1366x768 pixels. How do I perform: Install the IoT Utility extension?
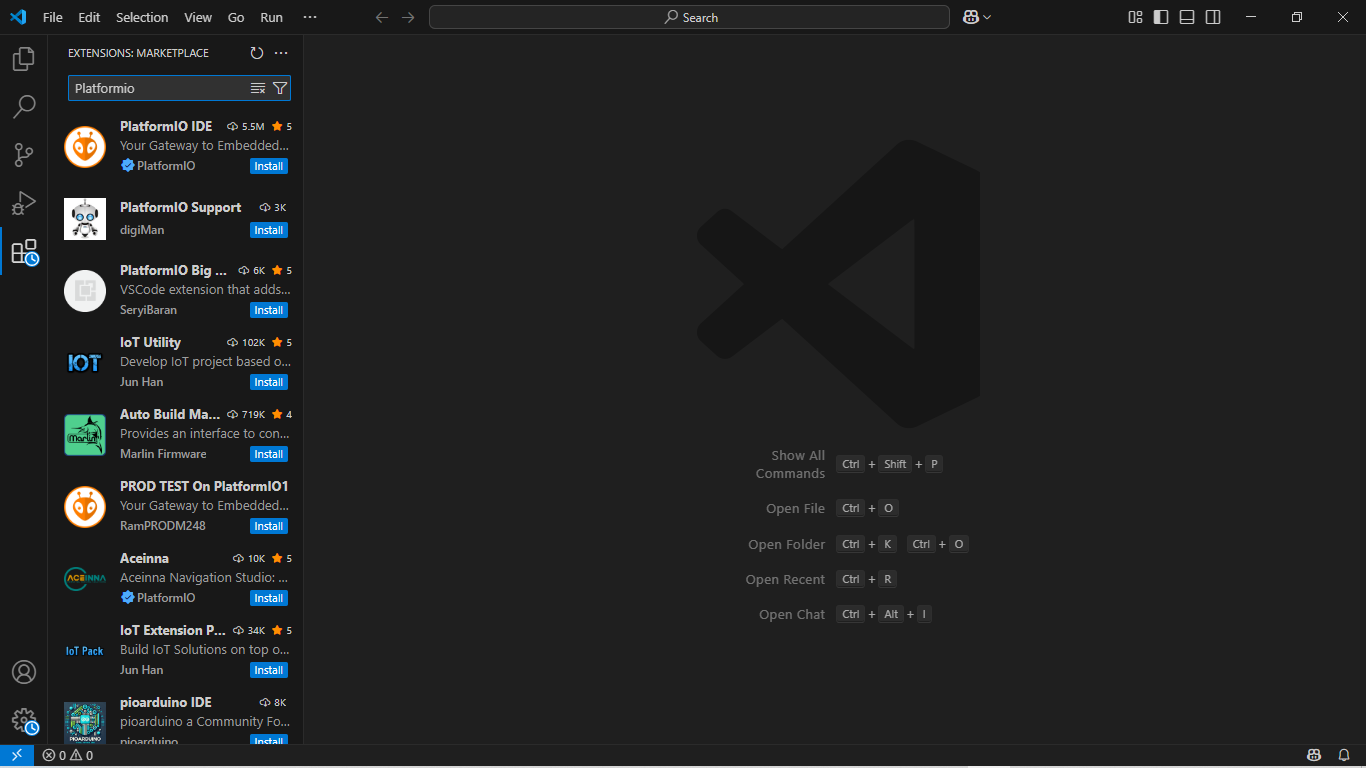point(269,382)
